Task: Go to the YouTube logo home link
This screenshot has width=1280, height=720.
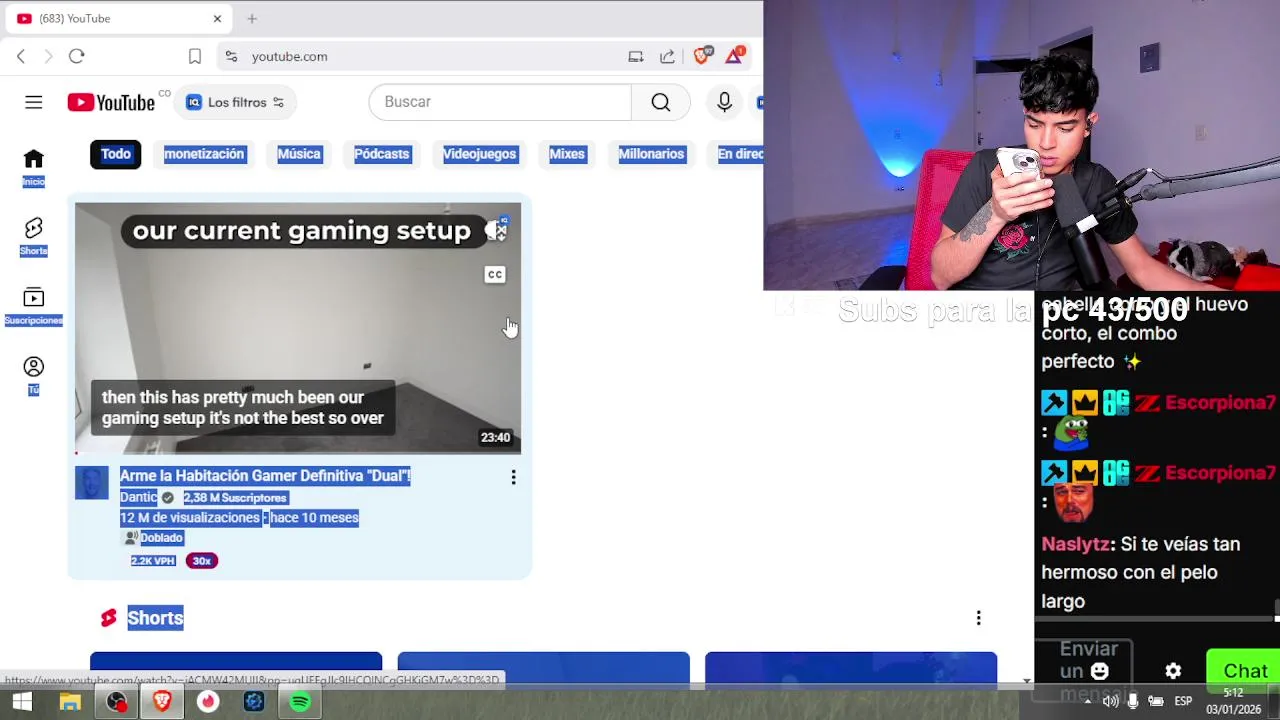Action: (111, 102)
